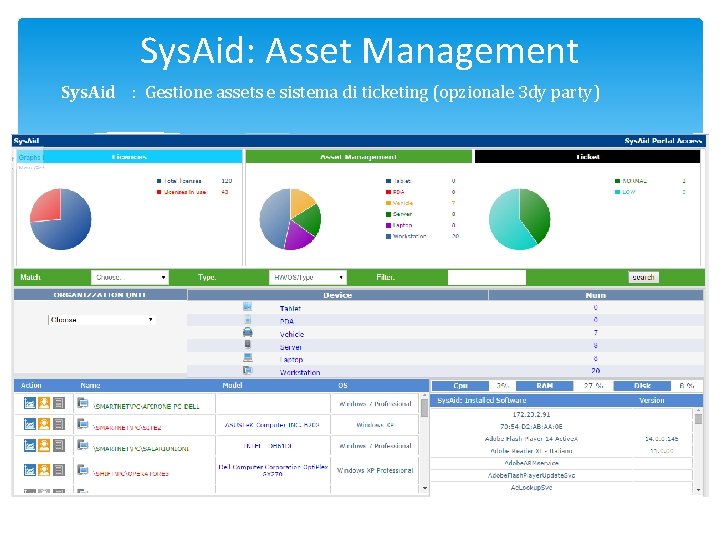
Task: Select the AcLookupSvc entry
Action: 531,488
